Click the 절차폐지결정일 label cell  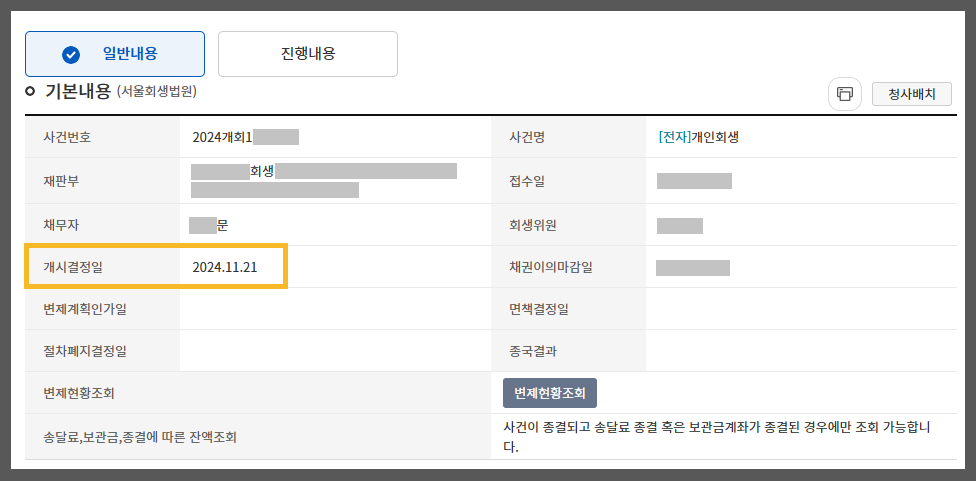[x=102, y=350]
